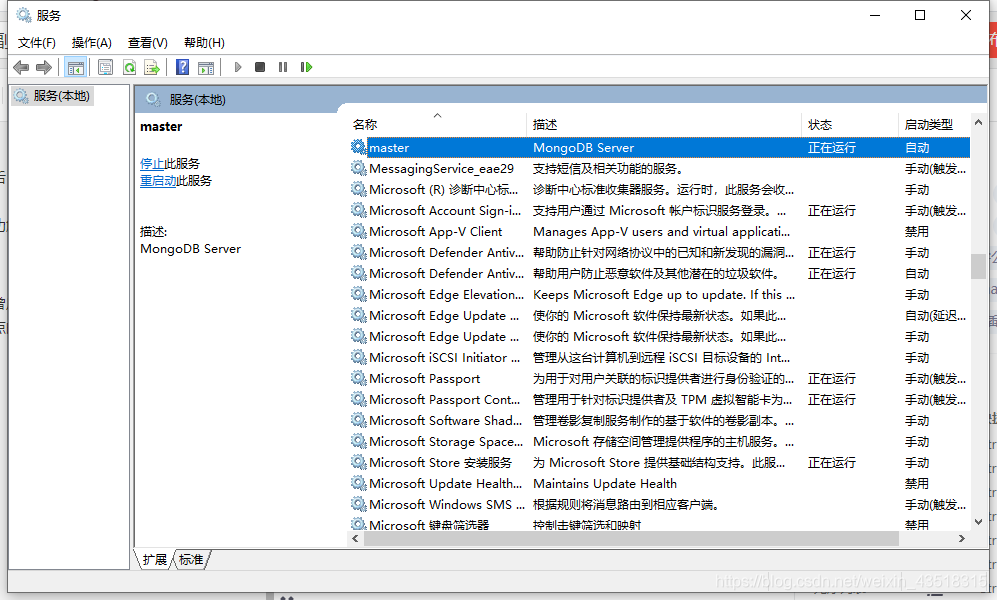Click the gear icon of master service

359,147
